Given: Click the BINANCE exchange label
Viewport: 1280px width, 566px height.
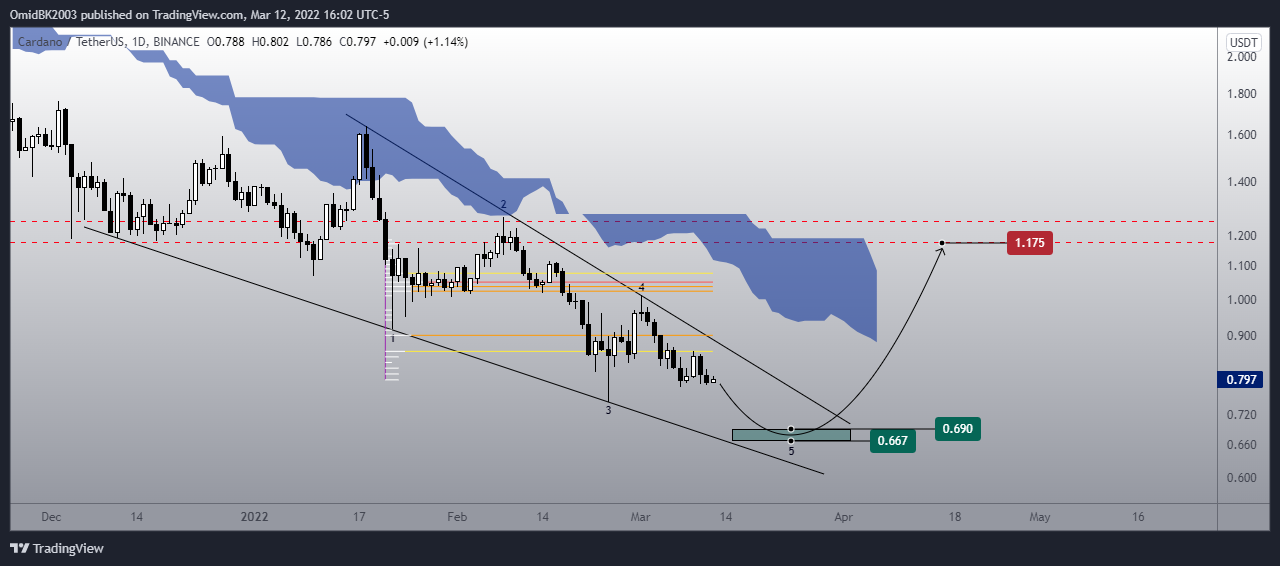Looking at the screenshot, I should [177, 42].
